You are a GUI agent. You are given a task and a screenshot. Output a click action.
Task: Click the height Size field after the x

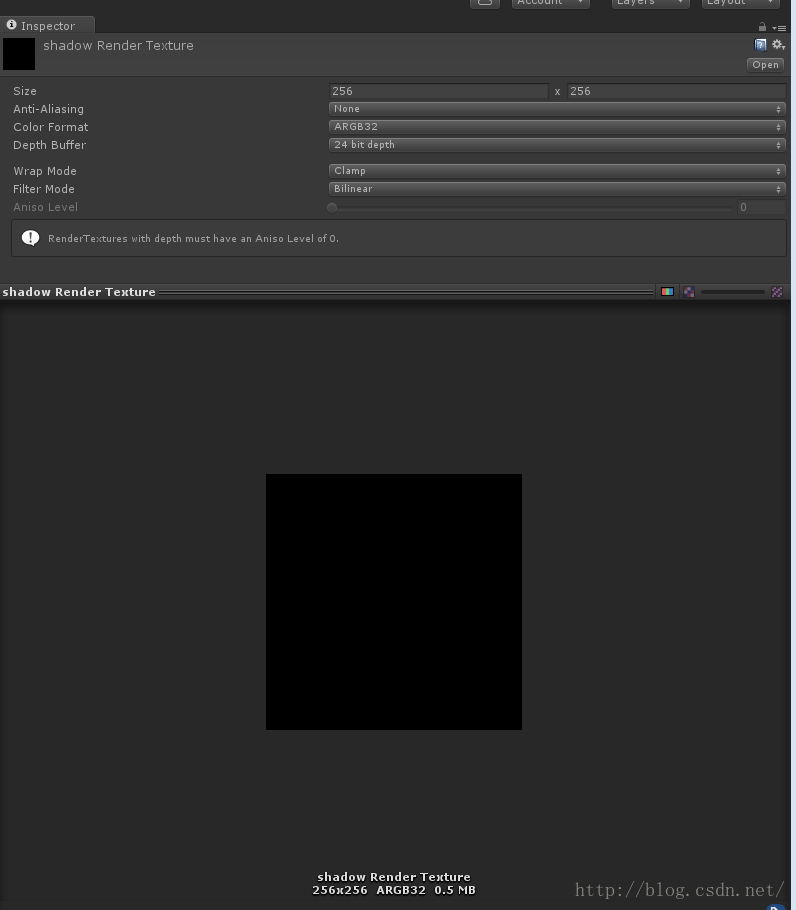676,91
